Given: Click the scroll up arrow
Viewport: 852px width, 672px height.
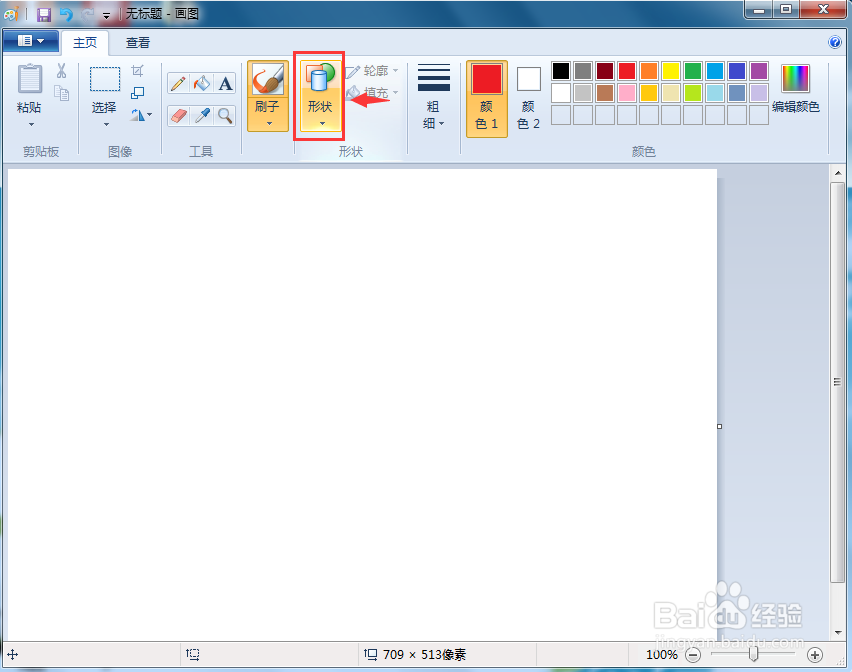Looking at the screenshot, I should click(x=837, y=174).
